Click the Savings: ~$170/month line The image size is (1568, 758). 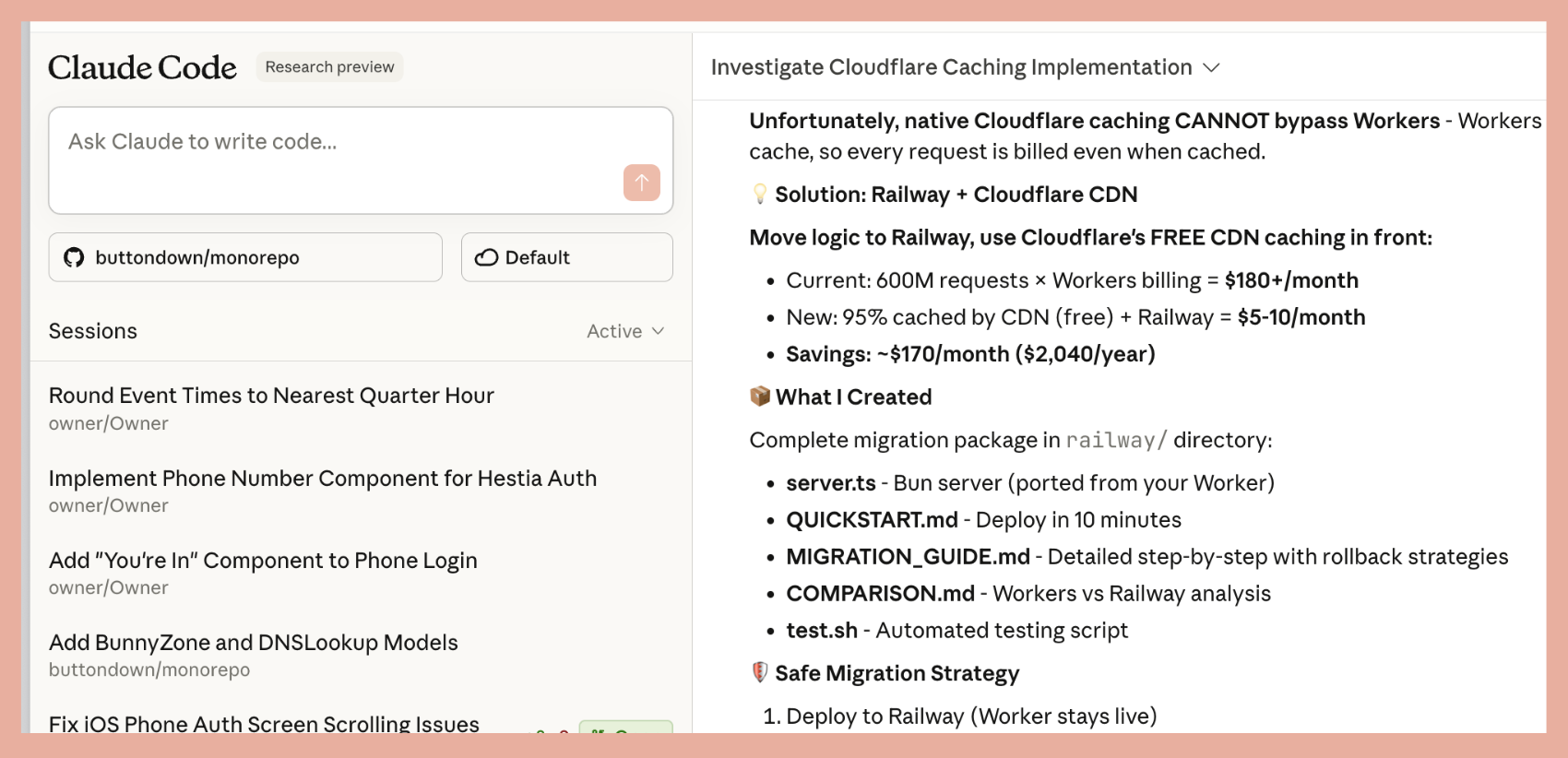970,354
